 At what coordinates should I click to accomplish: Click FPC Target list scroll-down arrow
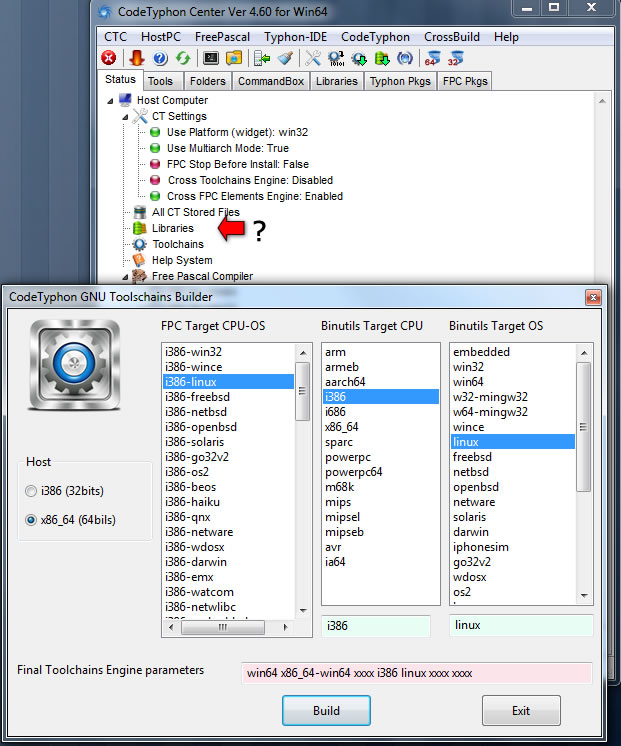tap(303, 610)
